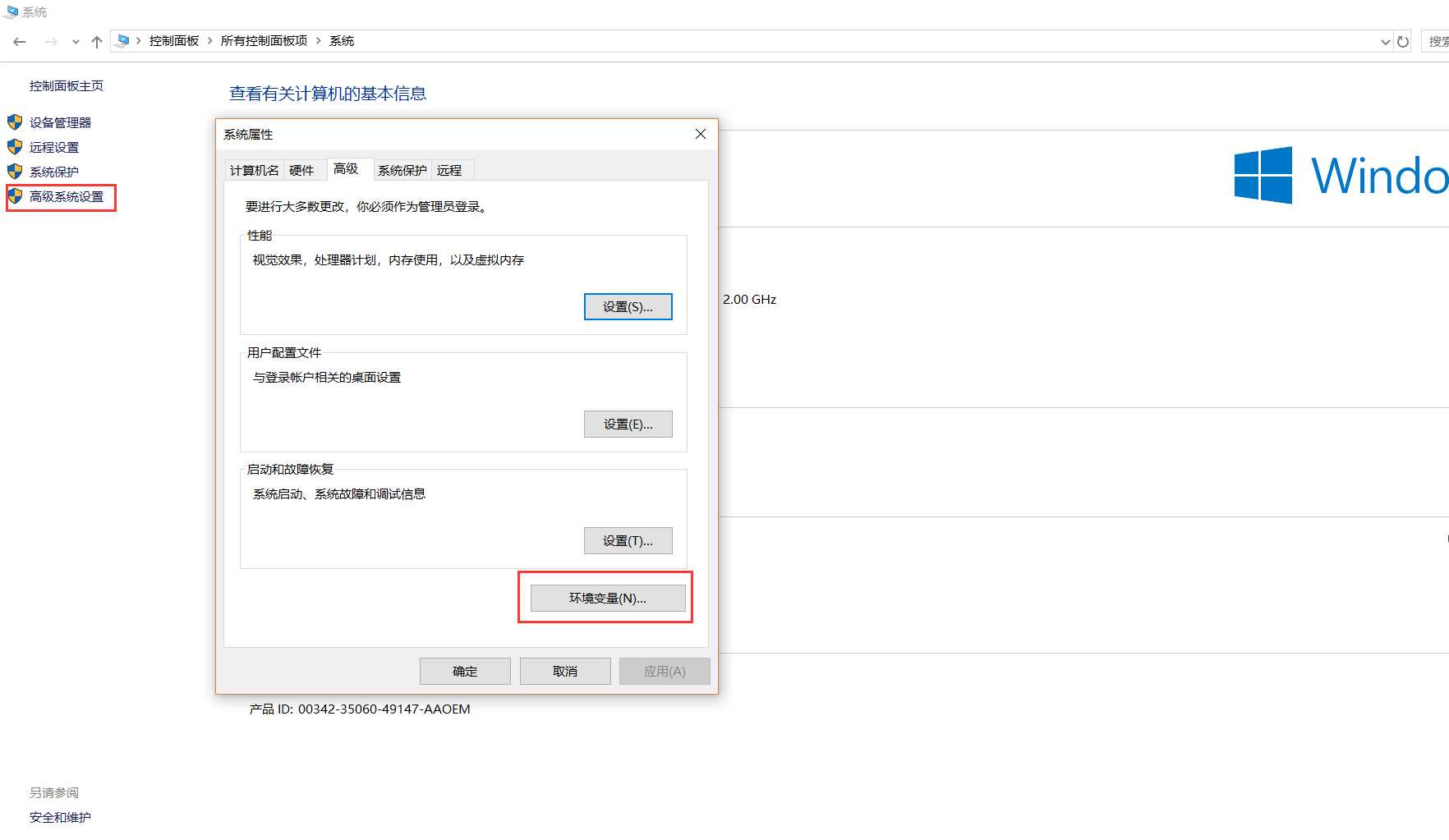This screenshot has height=840, width=1449.
Task: Click 性能 group label
Action: (260, 236)
